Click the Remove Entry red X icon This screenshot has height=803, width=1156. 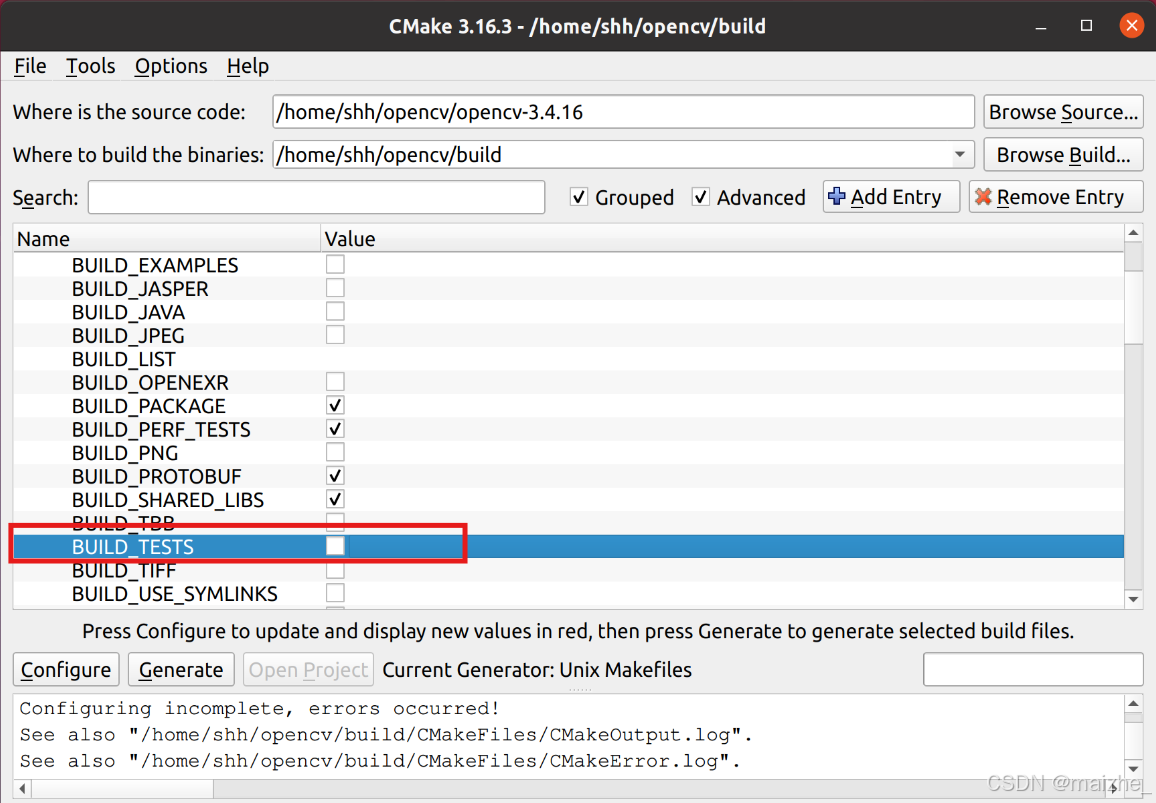tap(983, 197)
